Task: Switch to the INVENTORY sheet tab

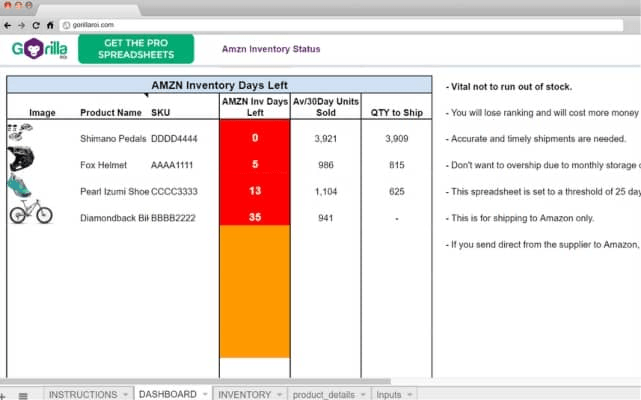Action: point(244,394)
